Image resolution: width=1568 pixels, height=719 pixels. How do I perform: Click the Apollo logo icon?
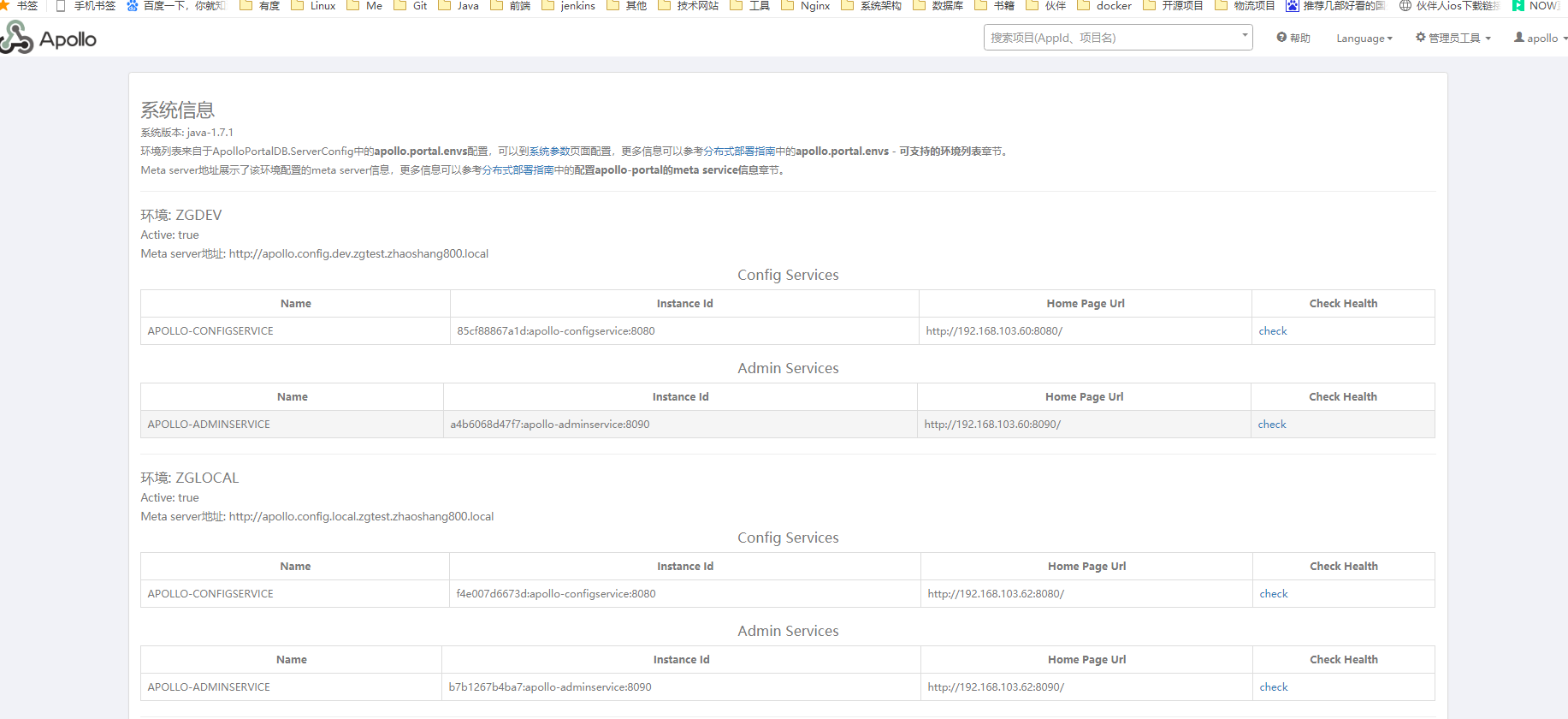point(17,38)
